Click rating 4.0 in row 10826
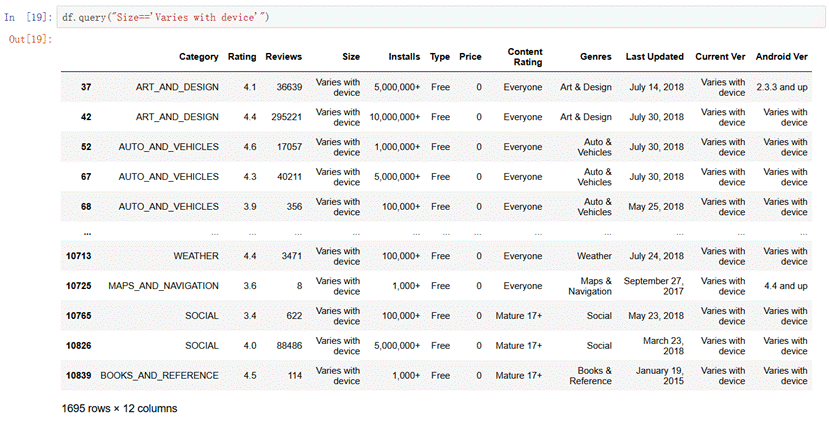 (250, 346)
